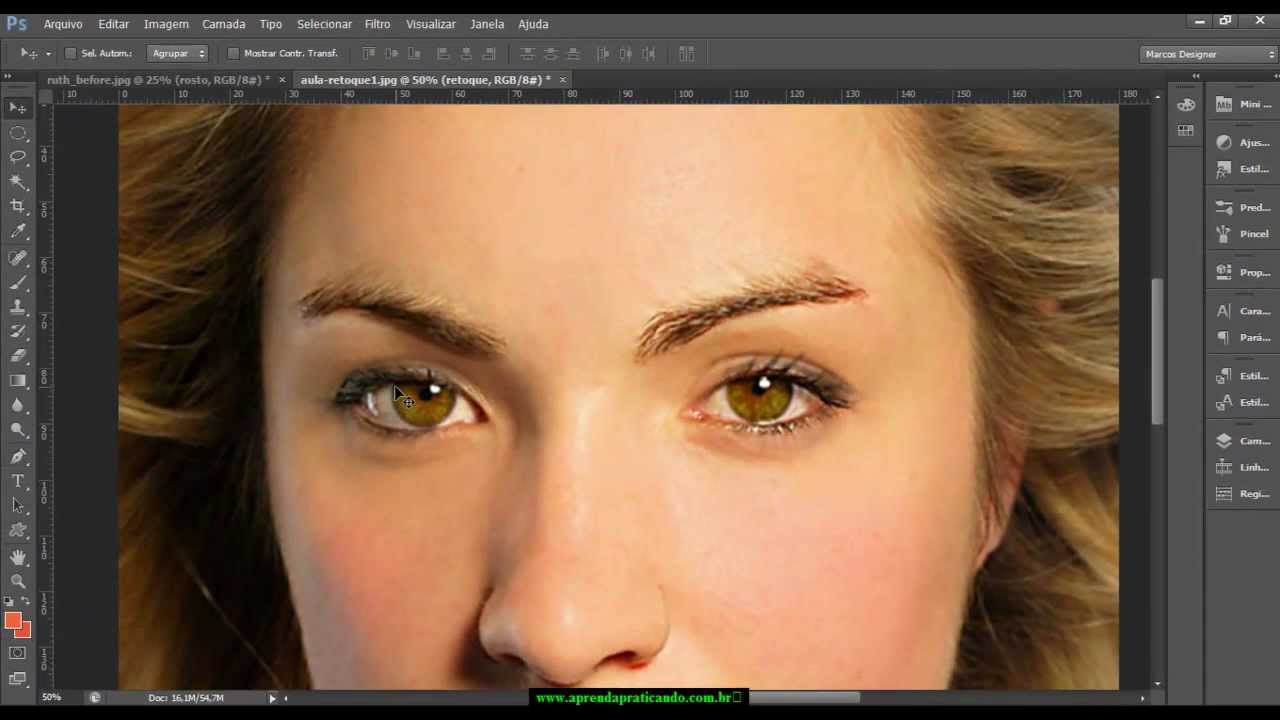
Task: Select the Zoom tool
Action: click(18, 581)
